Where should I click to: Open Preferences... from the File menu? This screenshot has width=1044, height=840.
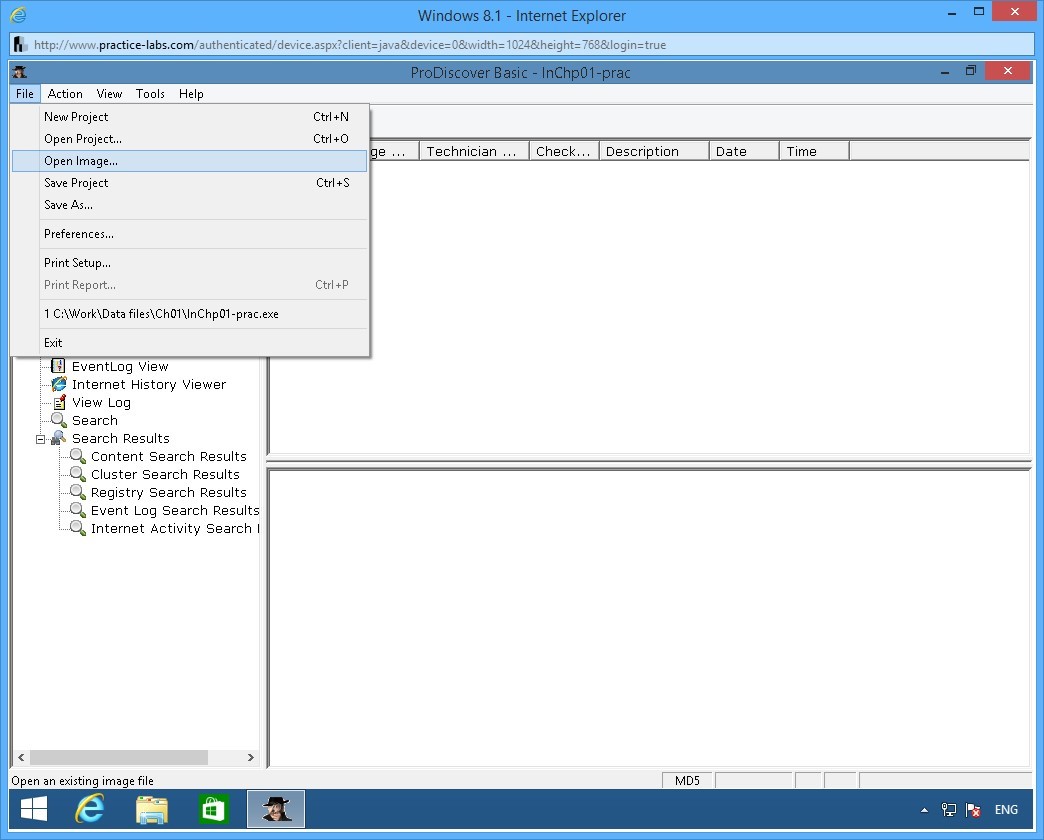190,234
